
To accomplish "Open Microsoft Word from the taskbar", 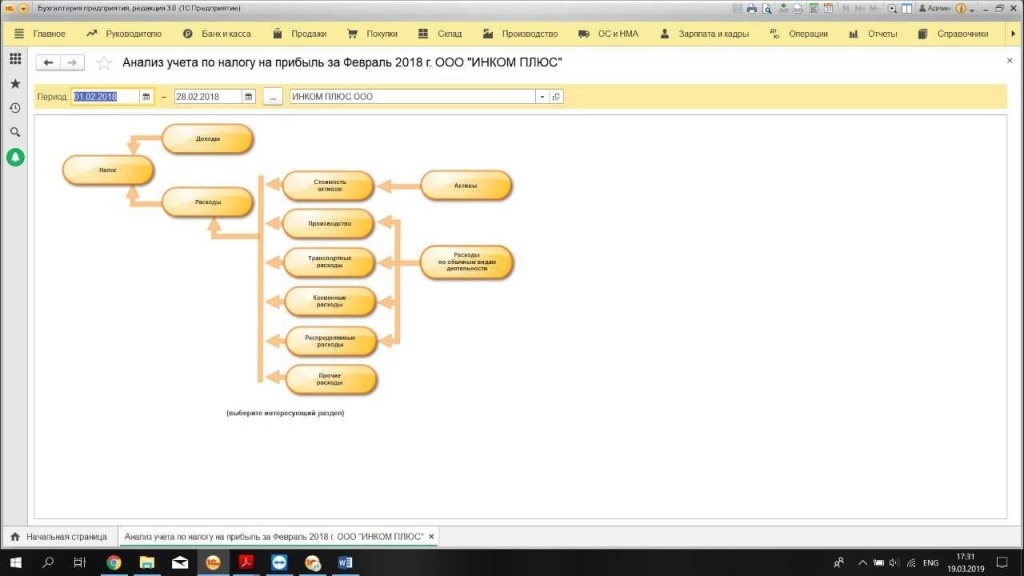I will pos(345,562).
